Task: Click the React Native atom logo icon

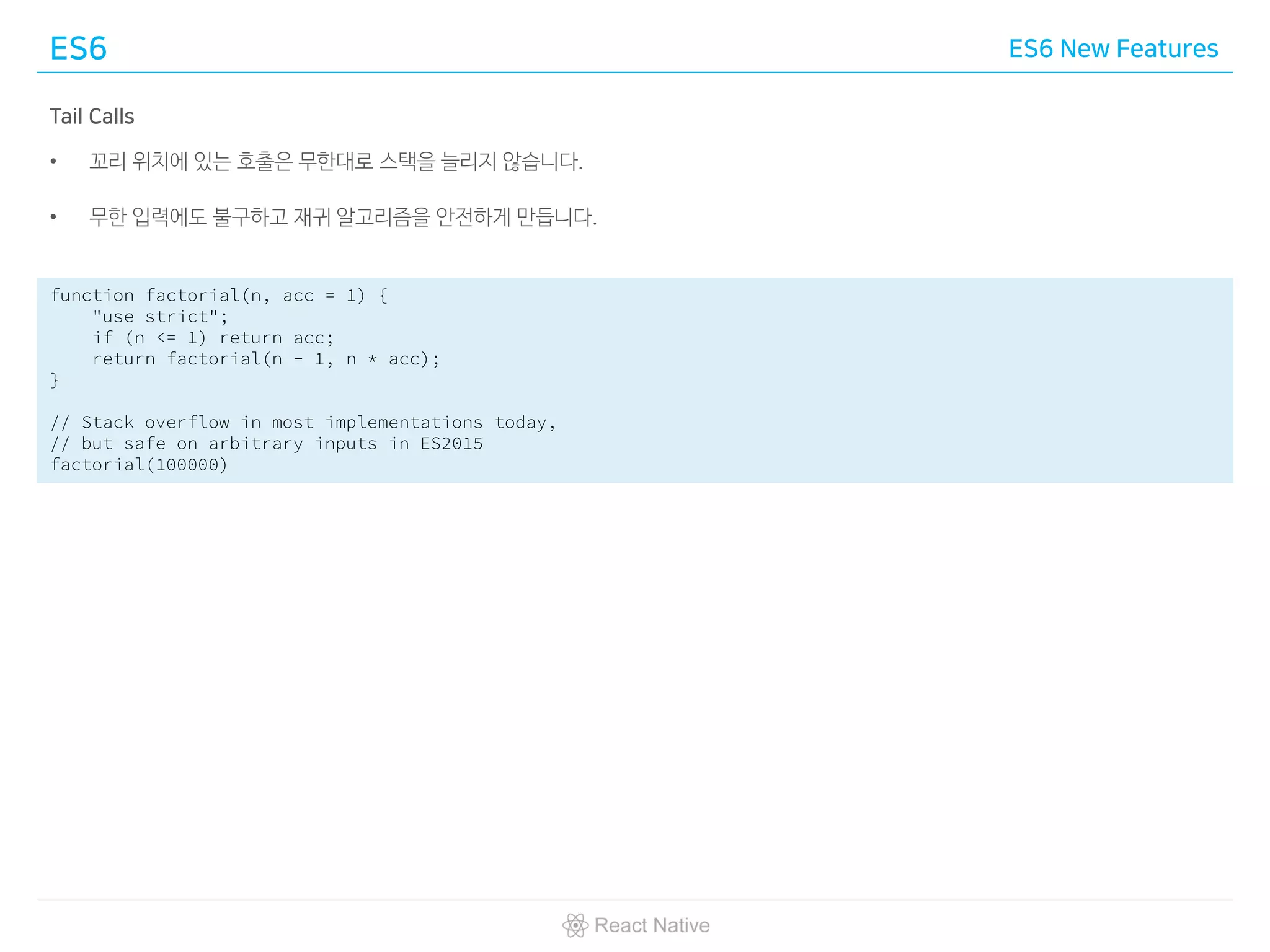Action: (x=575, y=925)
